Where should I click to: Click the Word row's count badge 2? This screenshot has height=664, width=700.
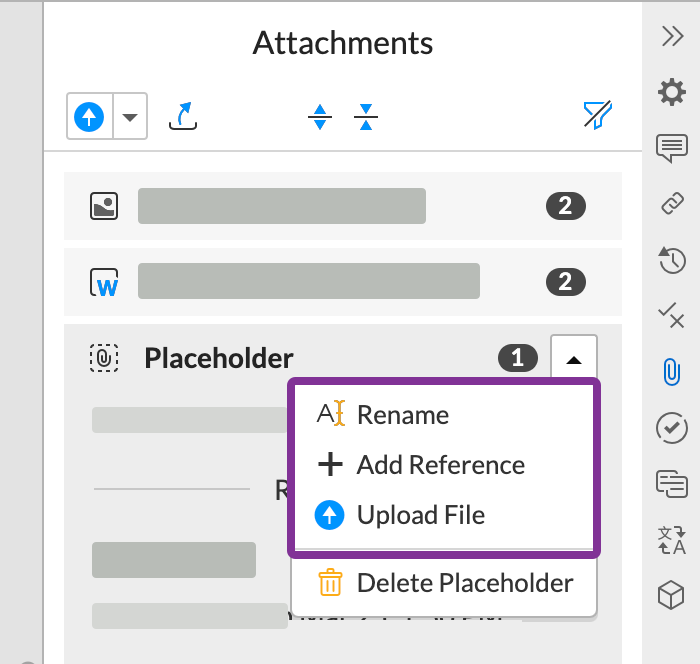pyautogui.click(x=566, y=282)
